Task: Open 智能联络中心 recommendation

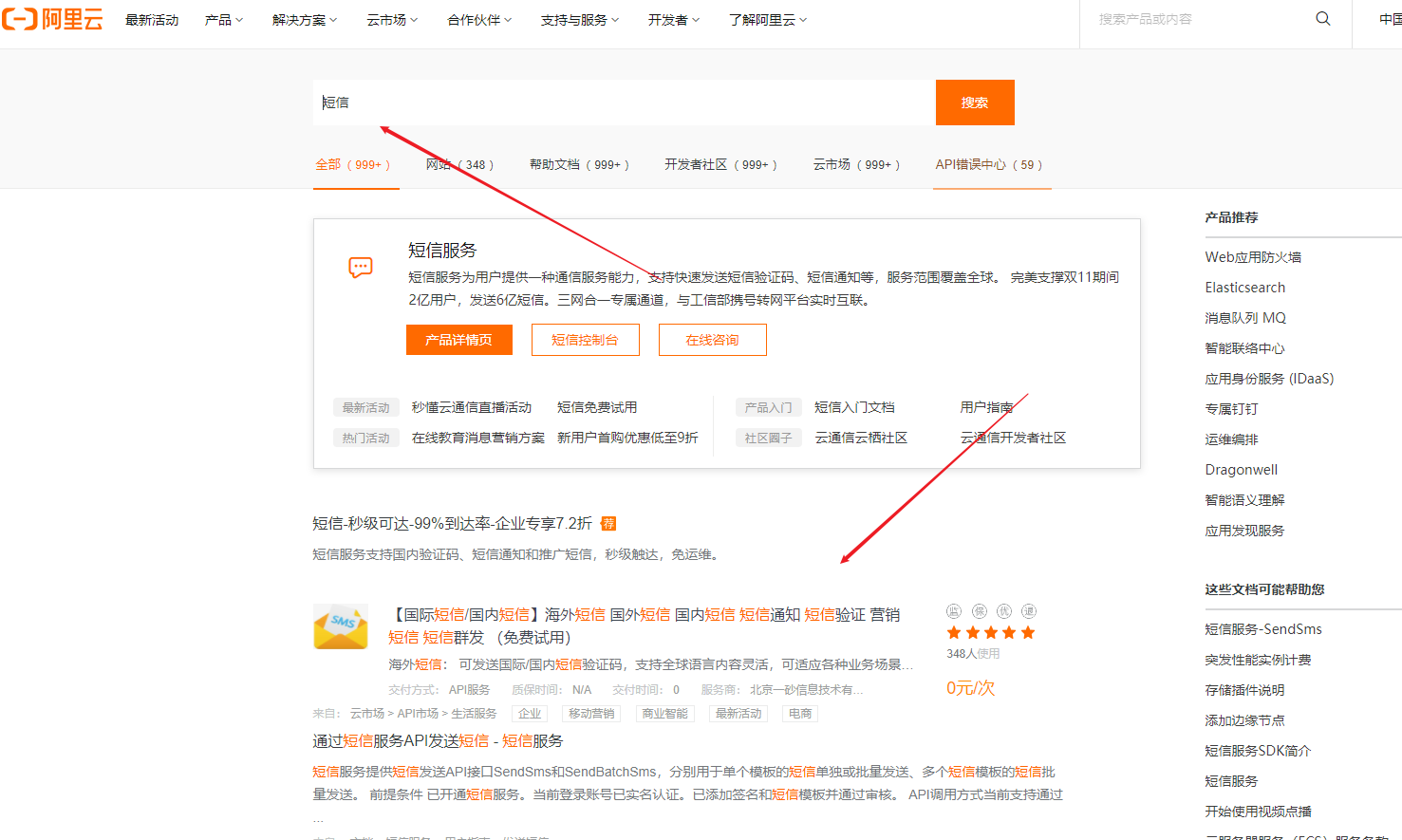Action: [1244, 348]
